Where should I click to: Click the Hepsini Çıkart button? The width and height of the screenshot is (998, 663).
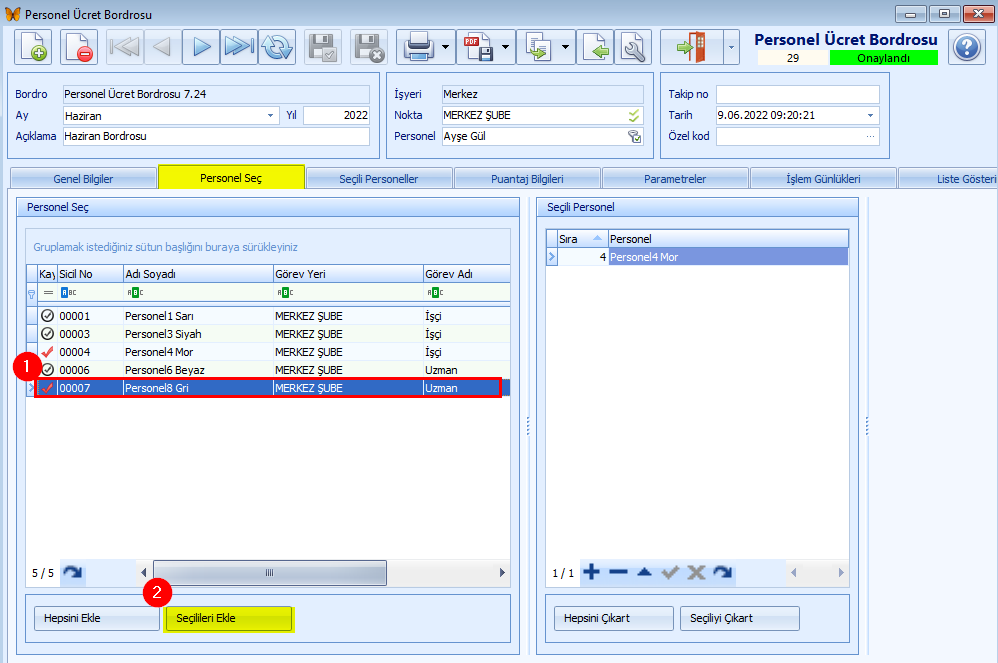pyautogui.click(x=611, y=618)
